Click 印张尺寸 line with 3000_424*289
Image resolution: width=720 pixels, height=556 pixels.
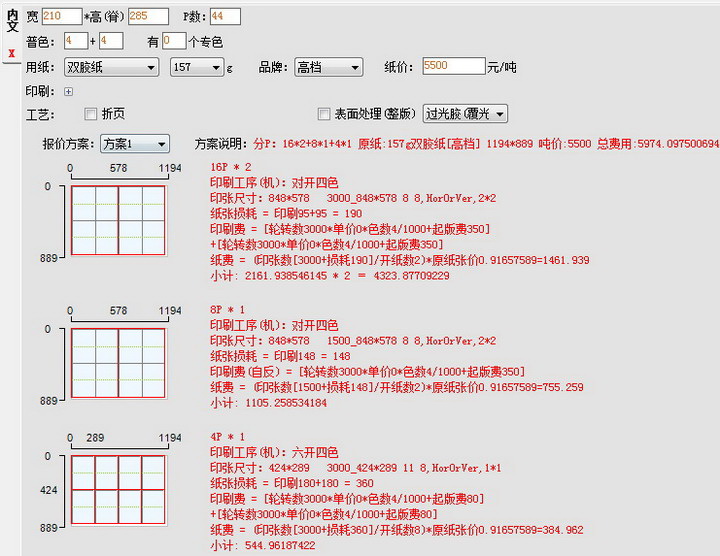356,468
